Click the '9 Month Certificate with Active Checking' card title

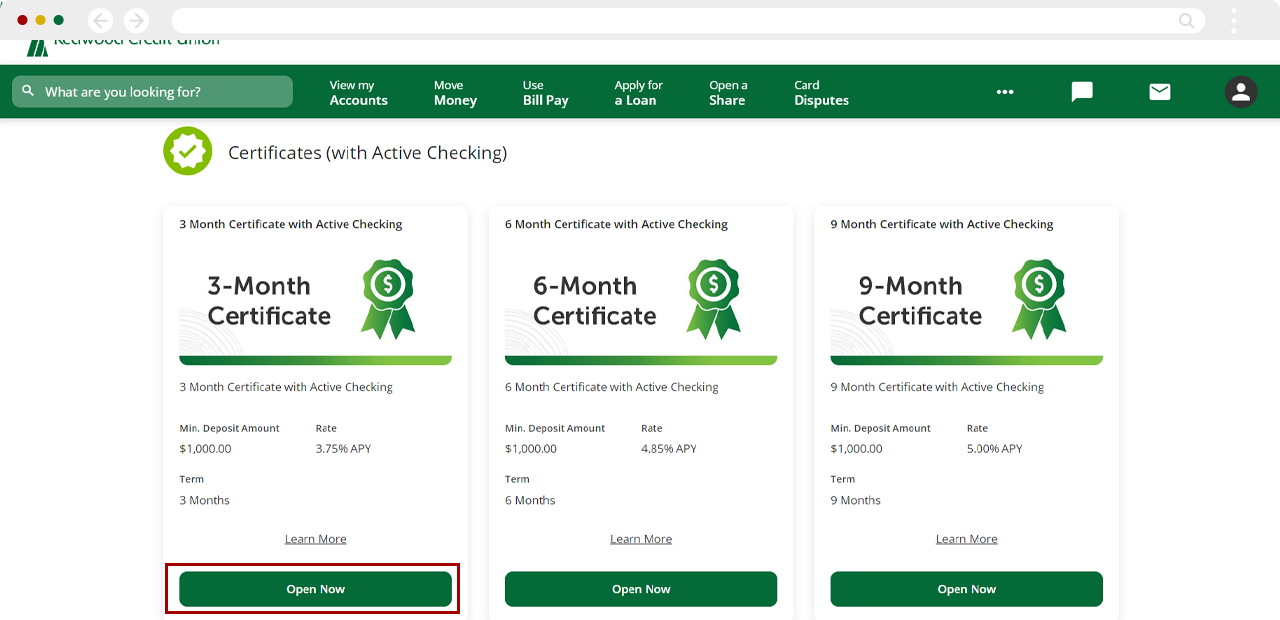tap(942, 224)
